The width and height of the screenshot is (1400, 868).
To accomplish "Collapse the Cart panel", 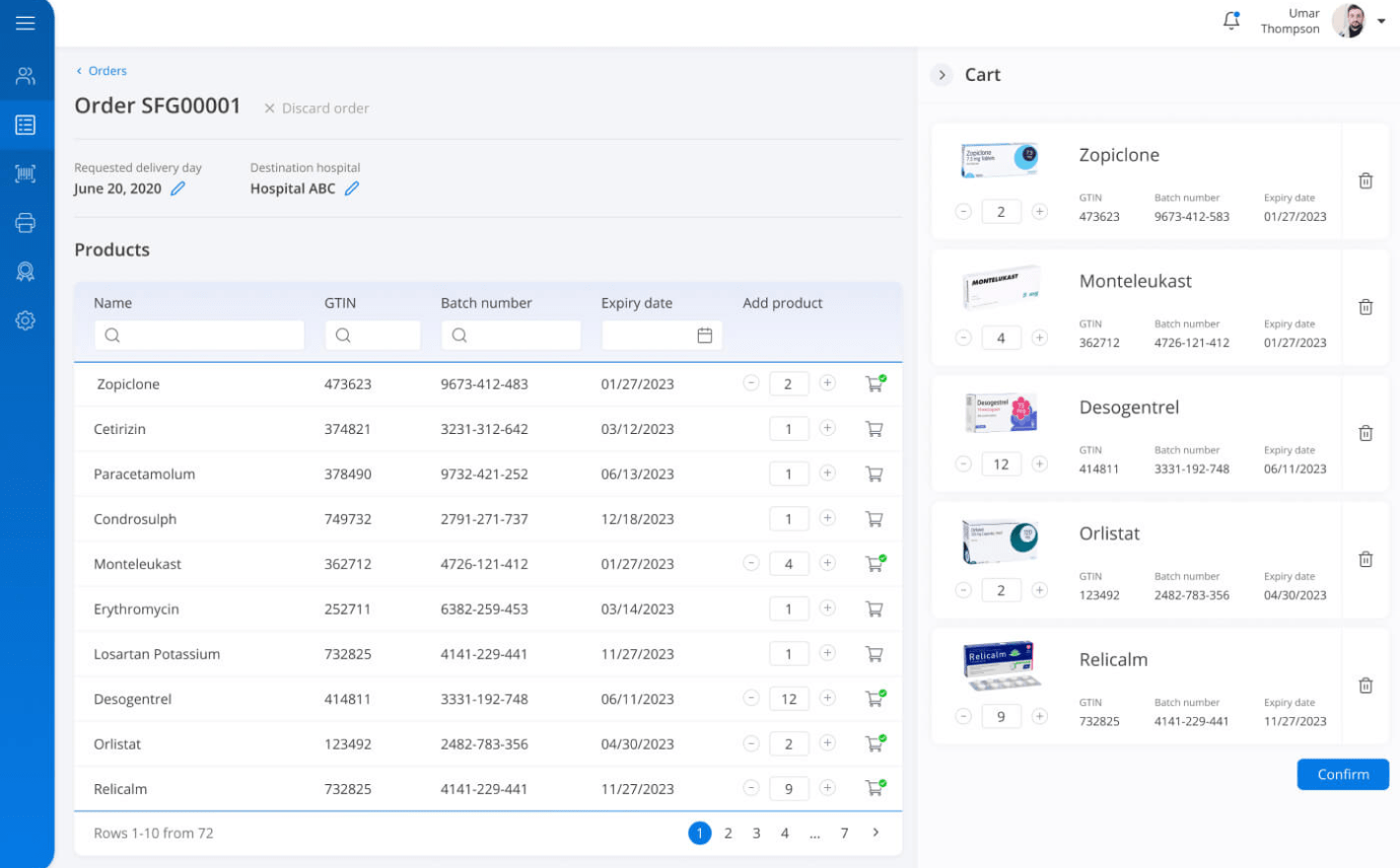I will pos(941,74).
